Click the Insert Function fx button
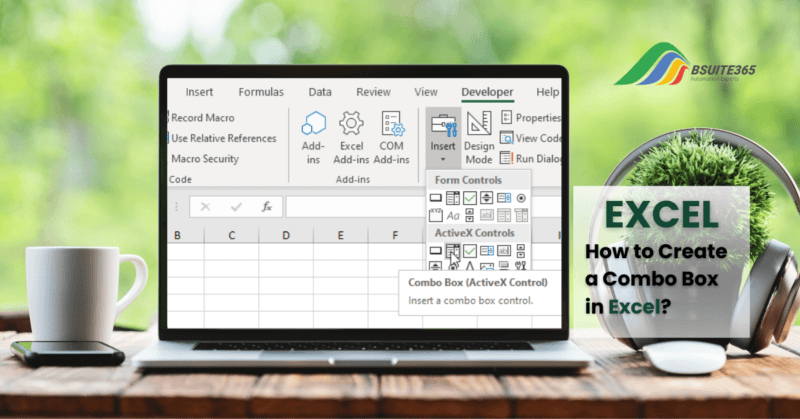The height and width of the screenshot is (419, 800). click(x=266, y=207)
